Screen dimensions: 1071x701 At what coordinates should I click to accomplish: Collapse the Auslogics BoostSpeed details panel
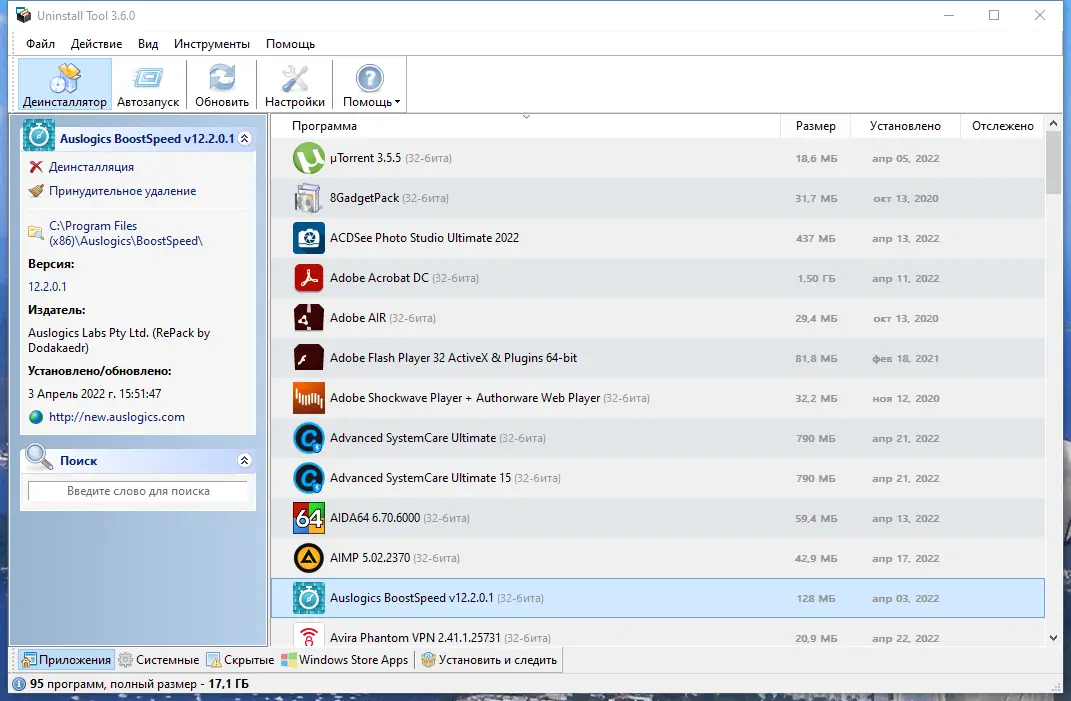click(x=245, y=139)
